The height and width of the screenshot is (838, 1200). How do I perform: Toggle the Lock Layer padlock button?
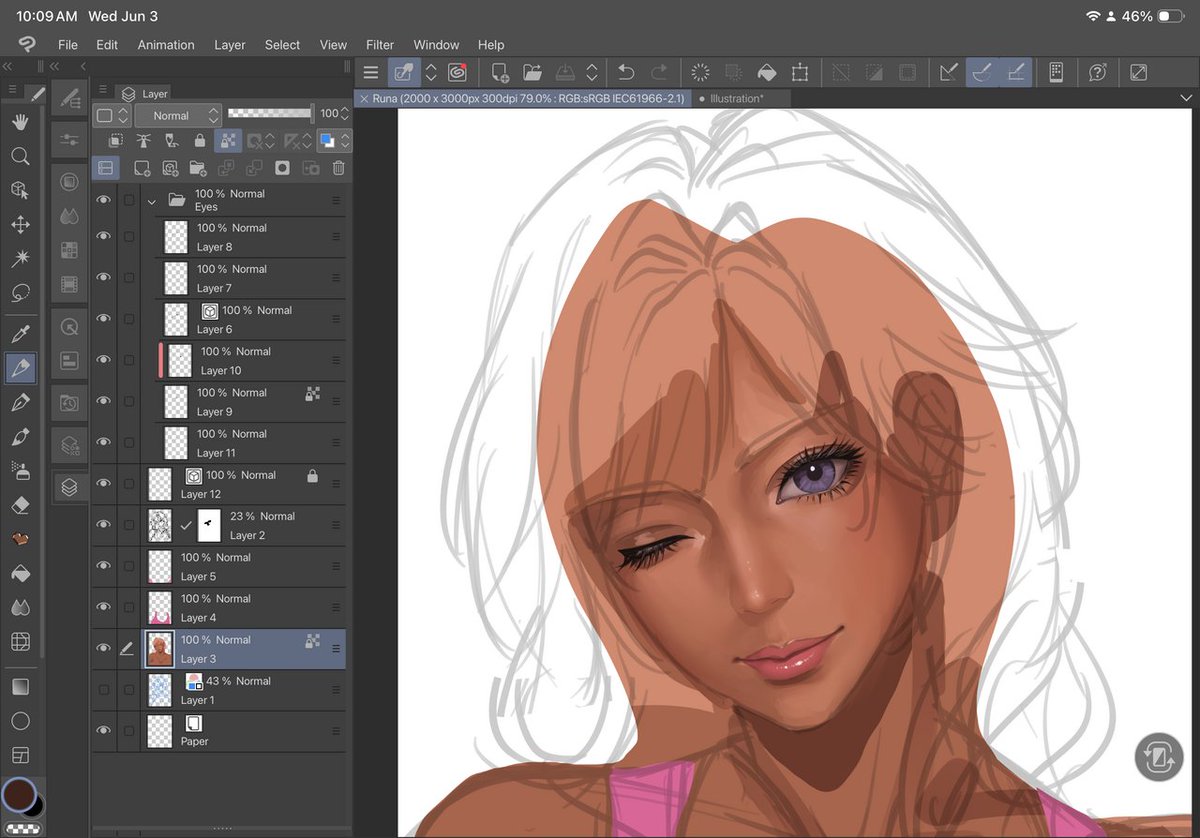(x=200, y=141)
